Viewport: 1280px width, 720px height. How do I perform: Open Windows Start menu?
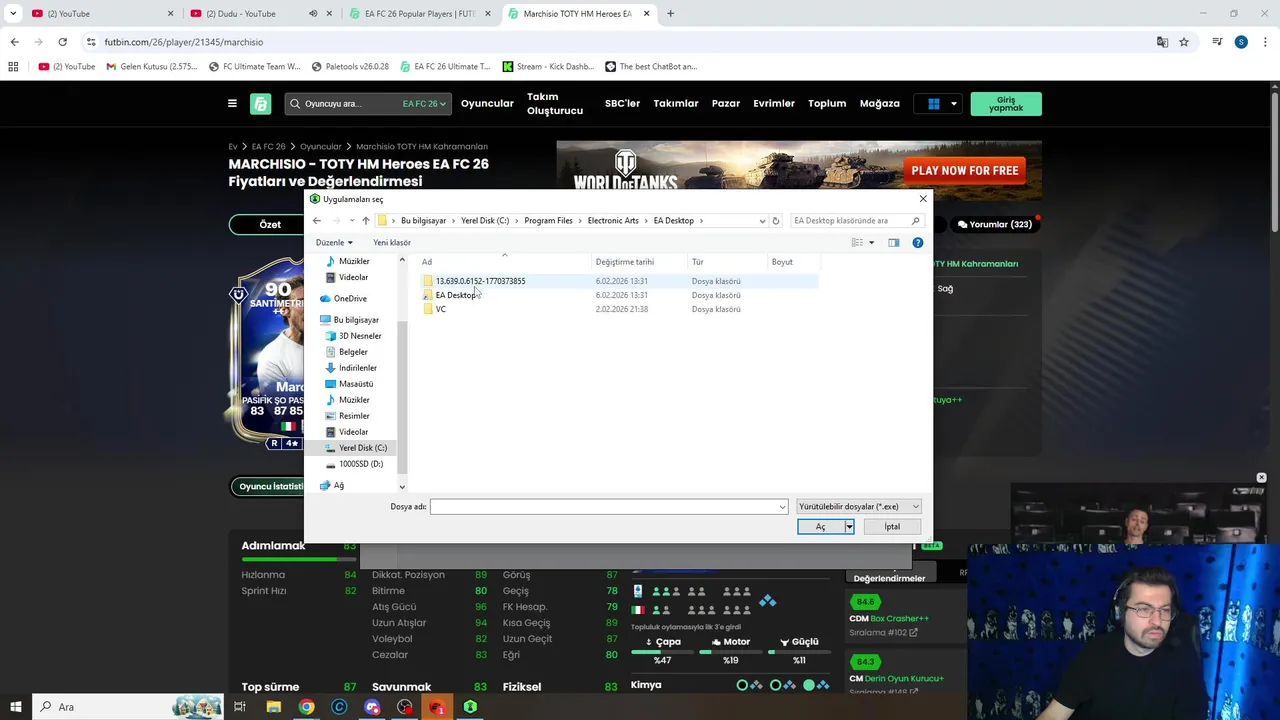15,707
